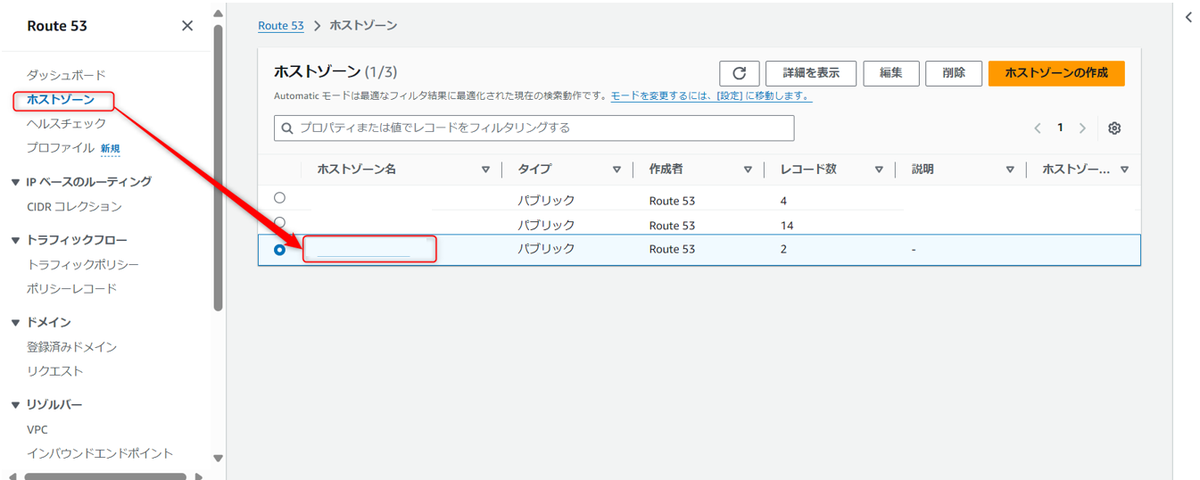The width and height of the screenshot is (1200, 480).
Task: Click record count 2 cell
Action: [784, 249]
